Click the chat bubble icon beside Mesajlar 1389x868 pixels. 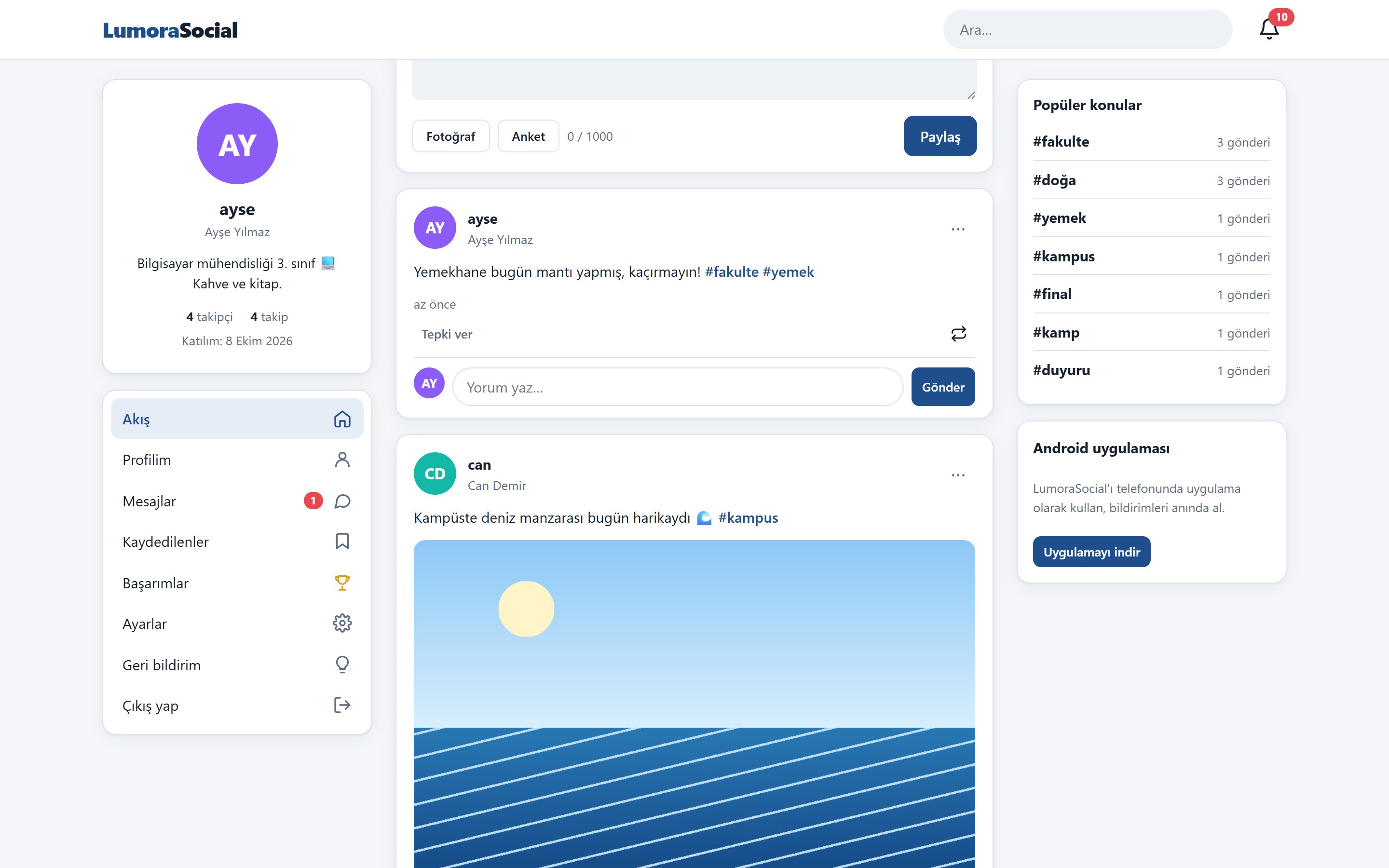point(342,501)
